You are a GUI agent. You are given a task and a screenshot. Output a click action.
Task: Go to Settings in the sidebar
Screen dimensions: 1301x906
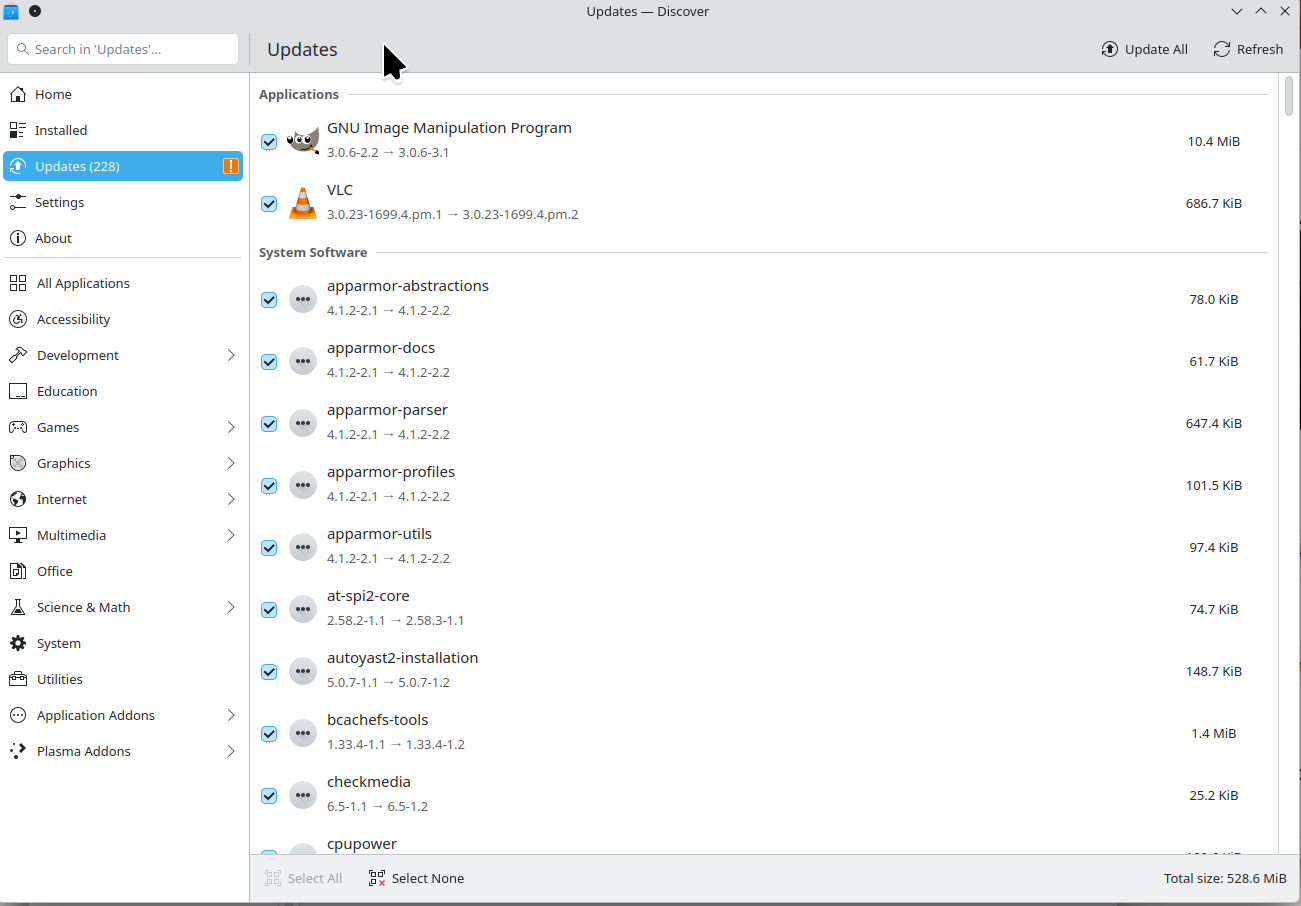[x=59, y=202]
